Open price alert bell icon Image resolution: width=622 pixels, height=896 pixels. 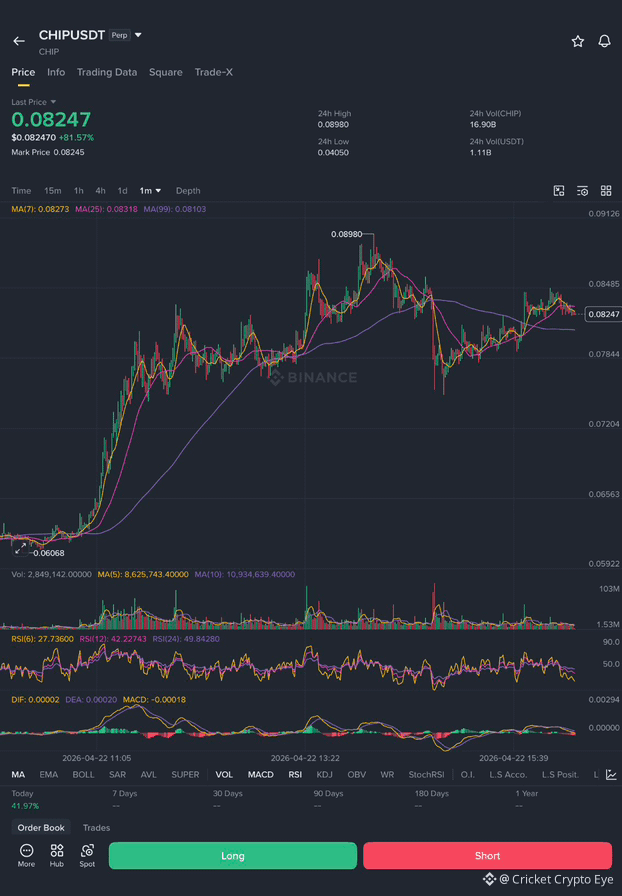[604, 41]
